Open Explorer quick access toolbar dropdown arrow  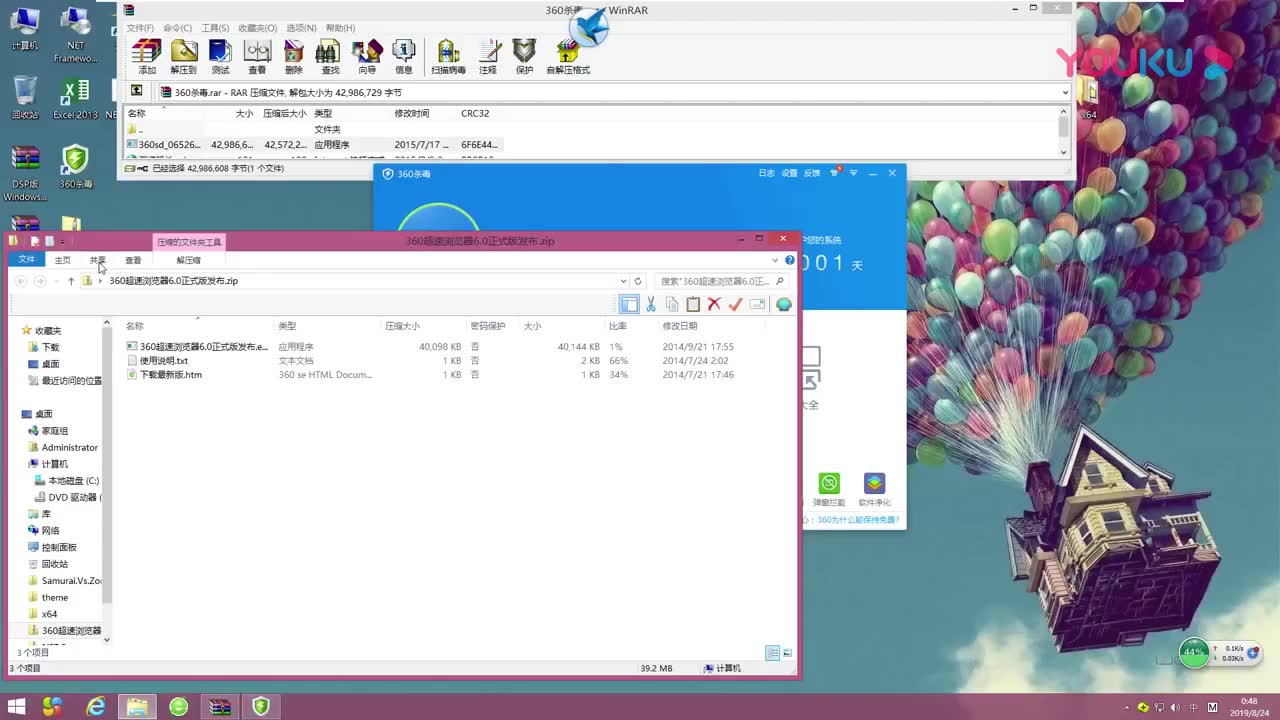[x=62, y=241]
